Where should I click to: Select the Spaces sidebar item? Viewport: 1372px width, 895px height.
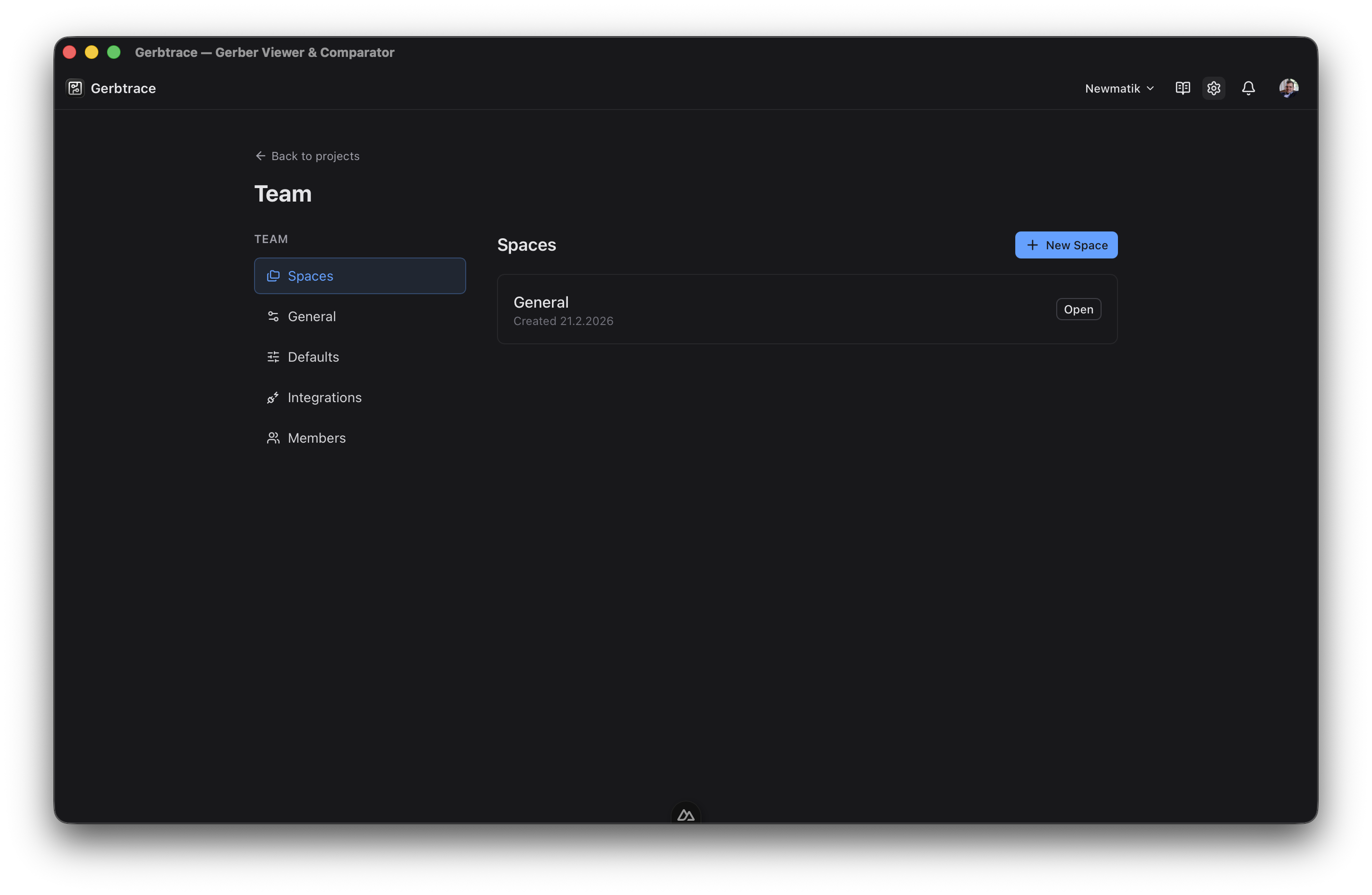pyautogui.click(x=360, y=276)
